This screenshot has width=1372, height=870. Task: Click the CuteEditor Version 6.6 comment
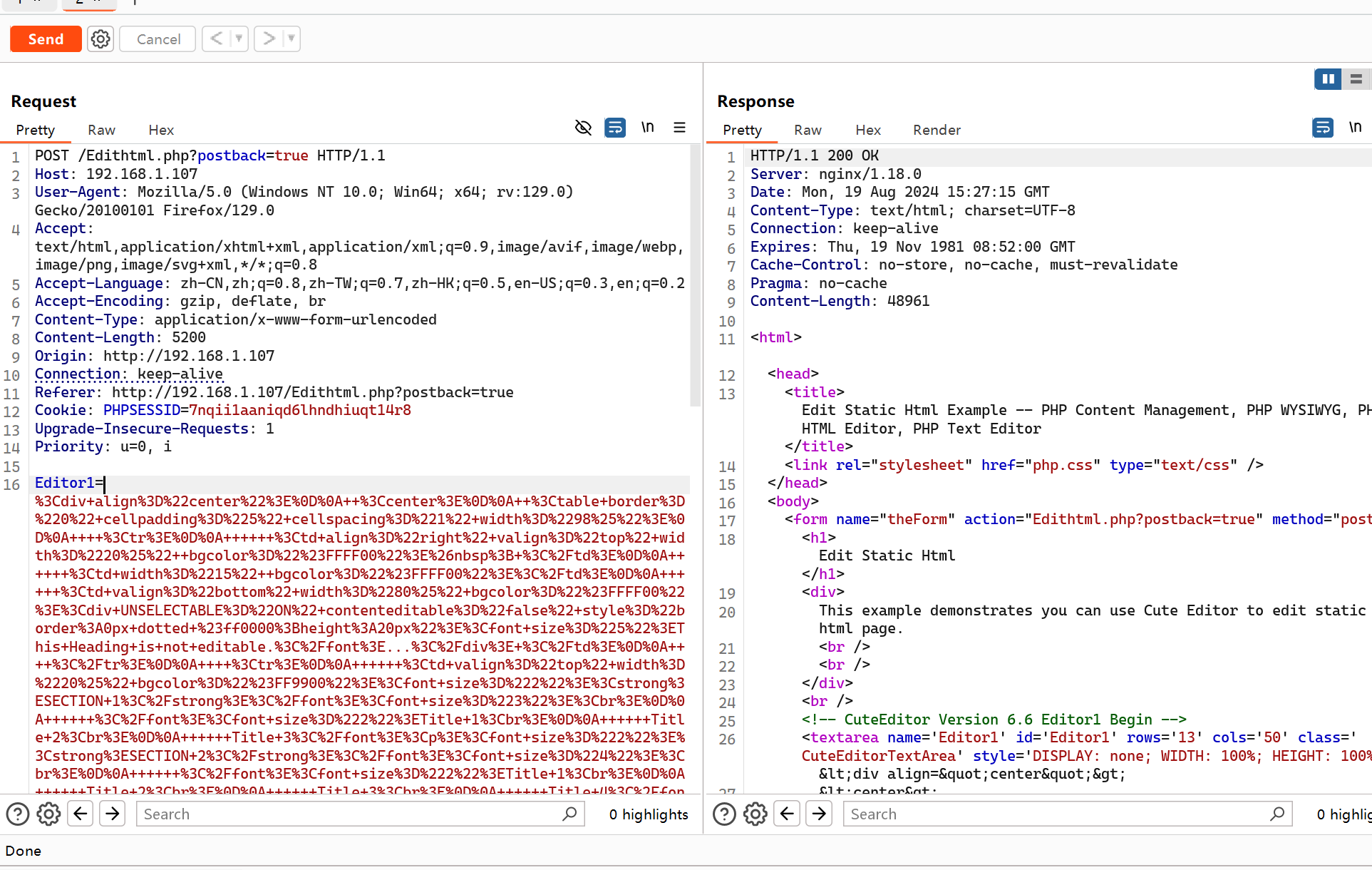tap(994, 720)
